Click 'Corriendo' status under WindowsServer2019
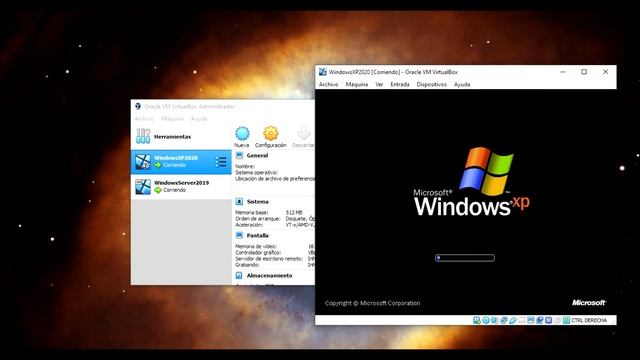Viewport: 640px width, 360px height. coord(174,190)
